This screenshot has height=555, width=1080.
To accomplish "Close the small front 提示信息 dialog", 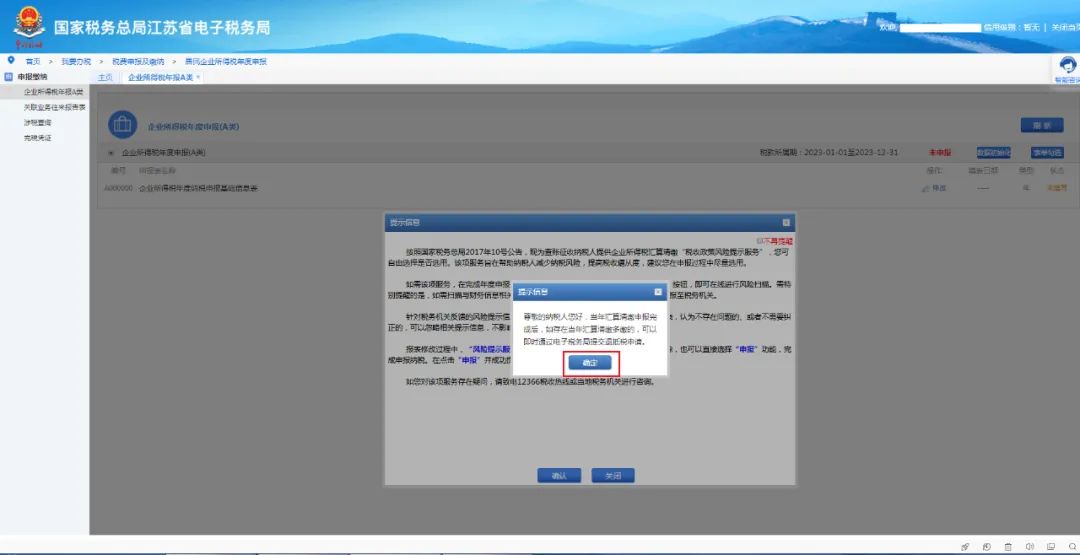I will click(657, 292).
